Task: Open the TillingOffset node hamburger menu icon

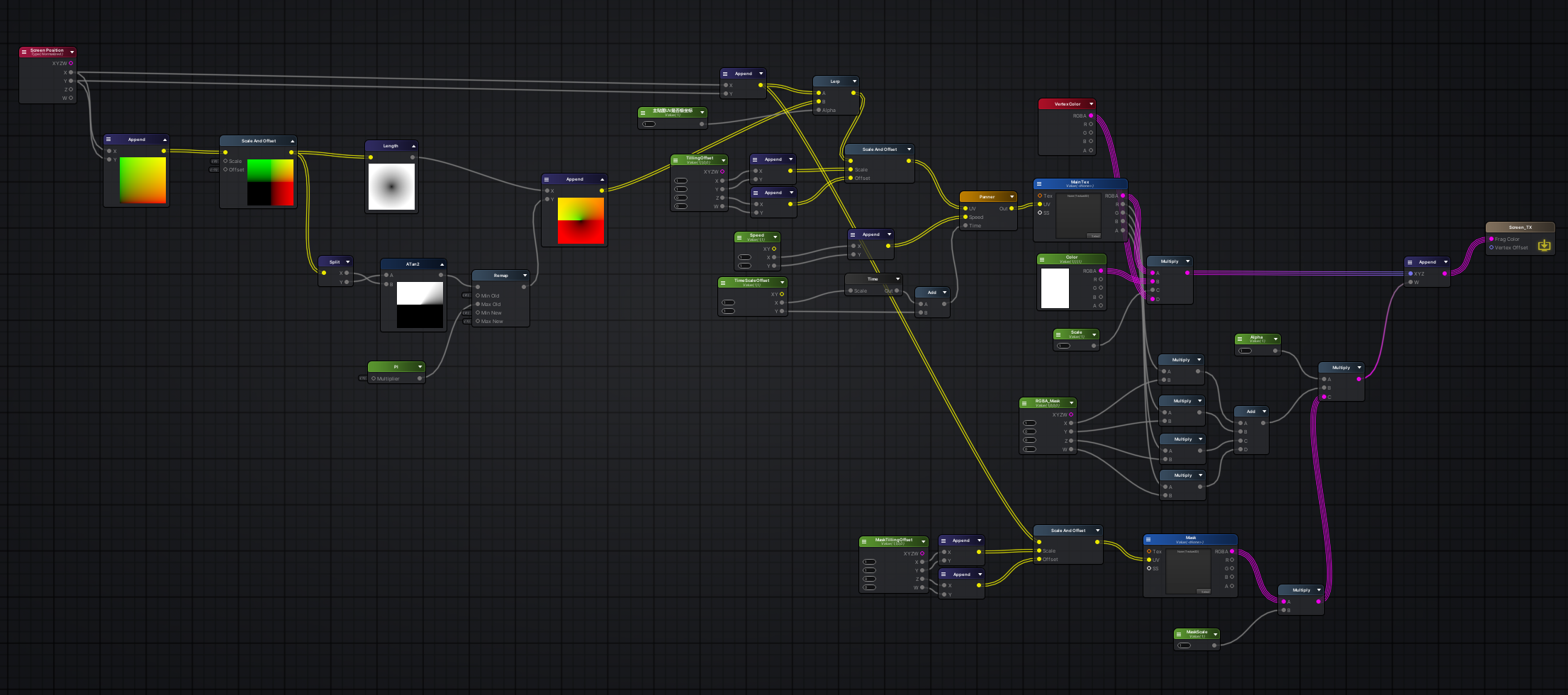Action: (676, 160)
